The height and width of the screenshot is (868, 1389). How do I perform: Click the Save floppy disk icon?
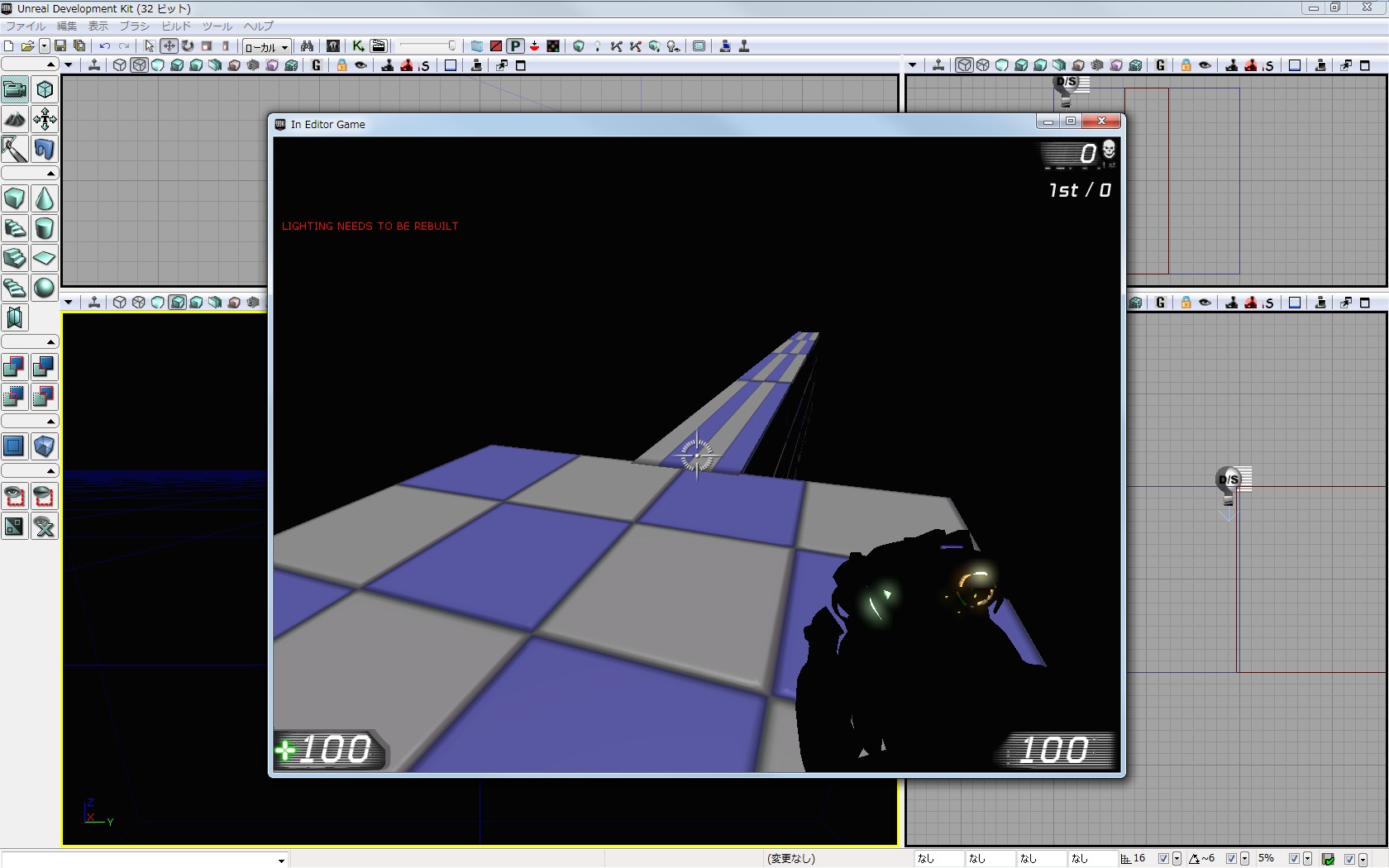pyautogui.click(x=60, y=46)
